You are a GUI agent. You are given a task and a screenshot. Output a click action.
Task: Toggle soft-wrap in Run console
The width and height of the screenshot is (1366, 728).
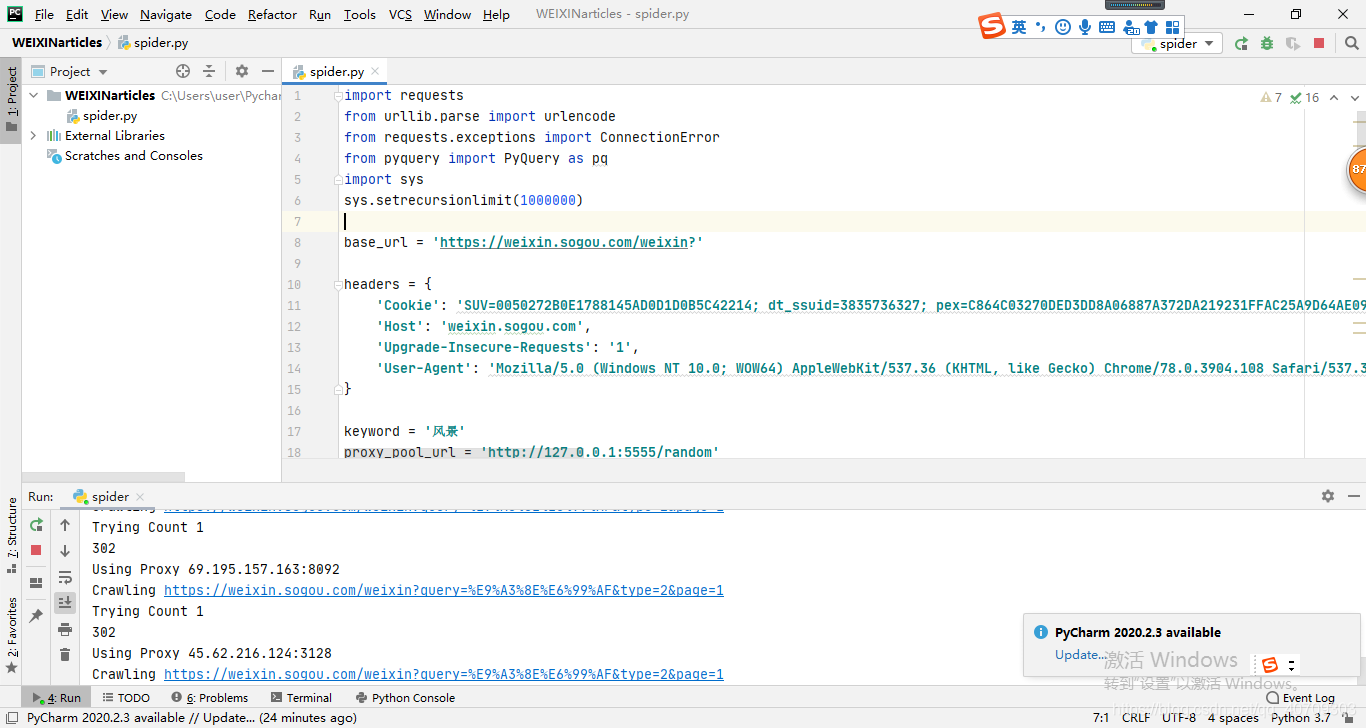click(65, 577)
